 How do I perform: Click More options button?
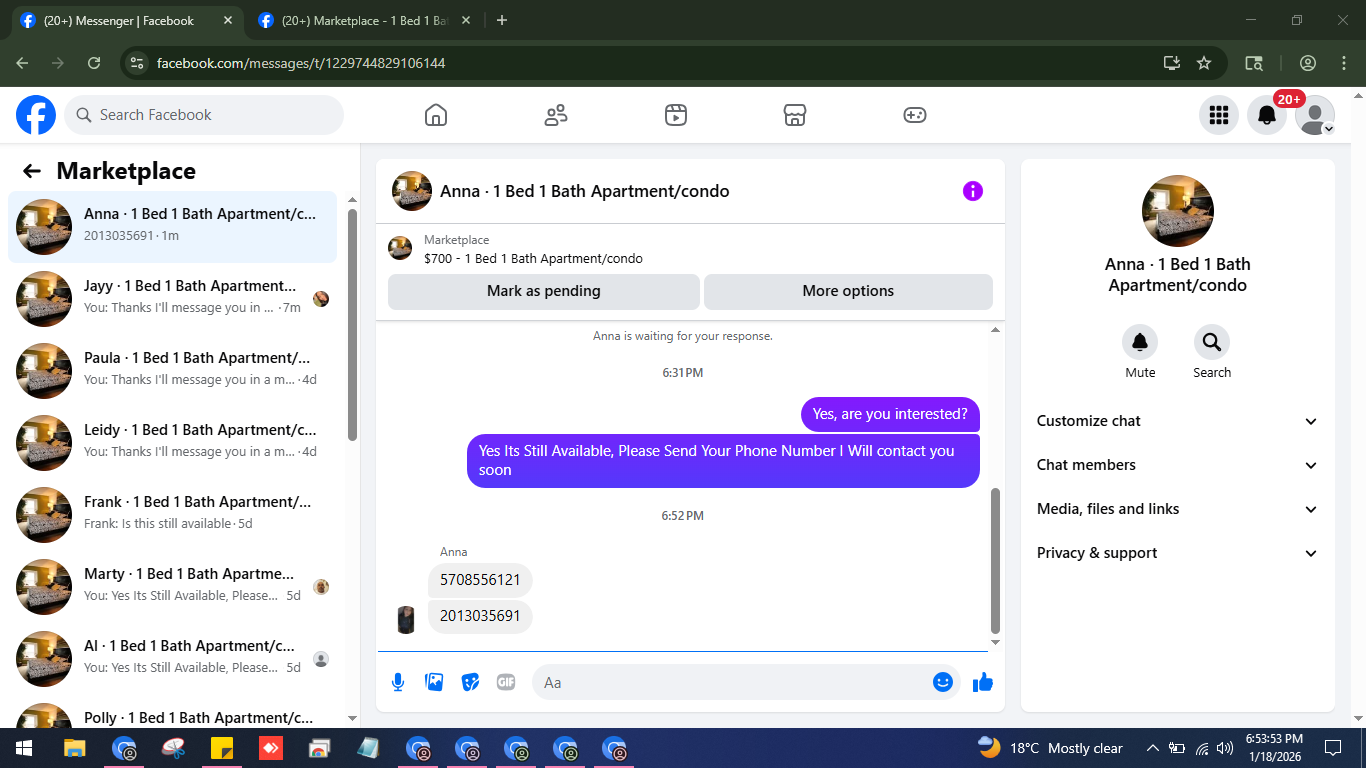[x=848, y=291]
